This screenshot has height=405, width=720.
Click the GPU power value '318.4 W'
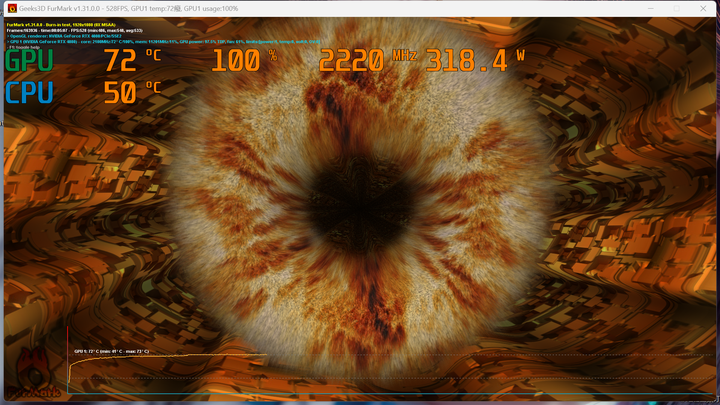475,60
